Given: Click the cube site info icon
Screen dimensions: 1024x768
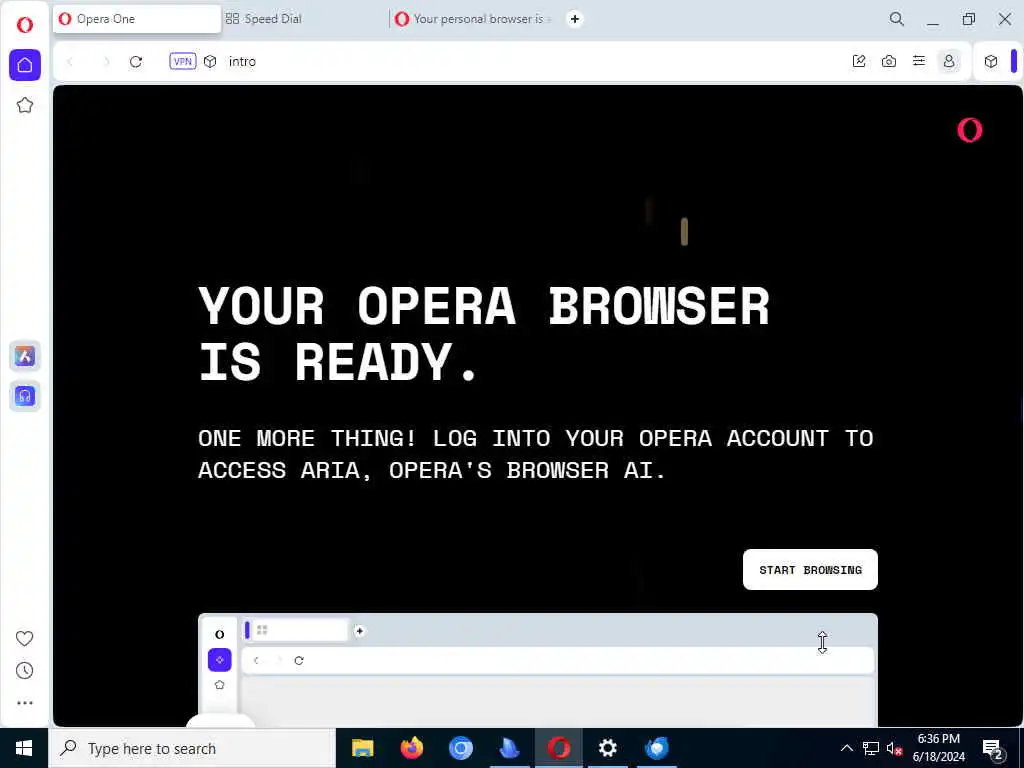Looking at the screenshot, I should coord(210,61).
